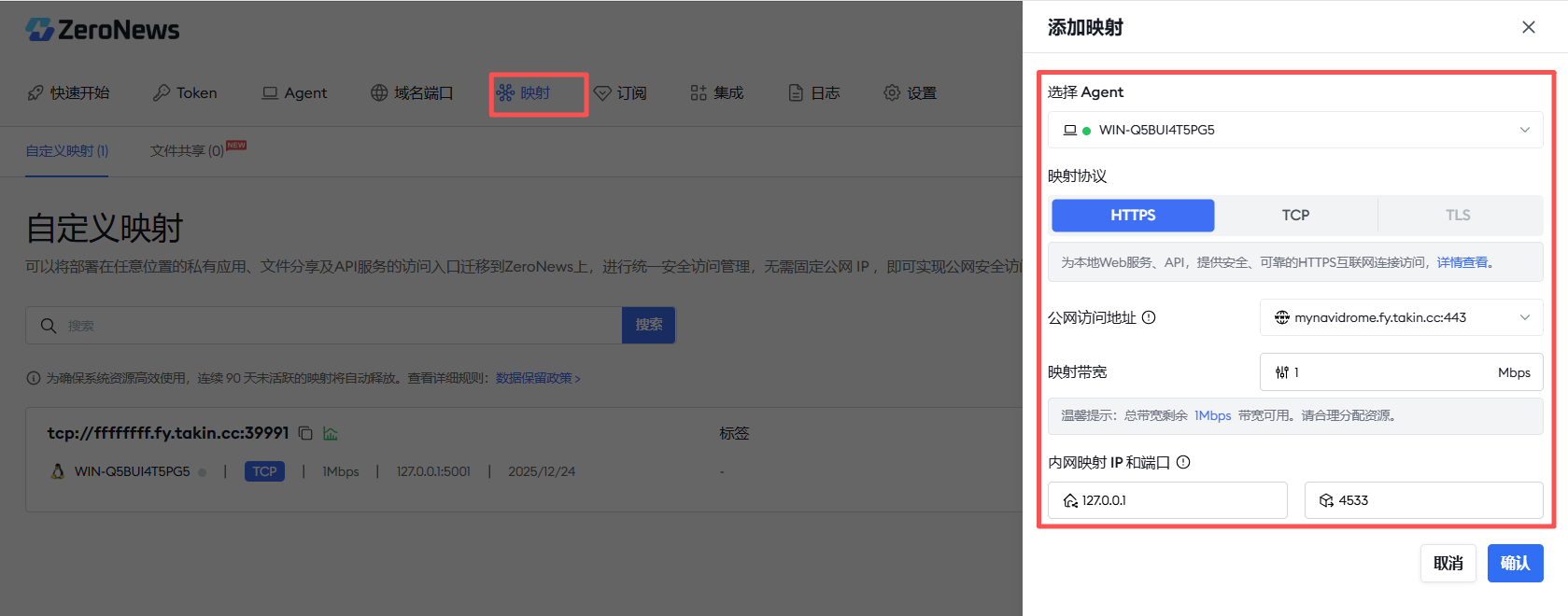This screenshot has height=616, width=1568.
Task: Close the 添加映射 panel
Action: [1528, 27]
